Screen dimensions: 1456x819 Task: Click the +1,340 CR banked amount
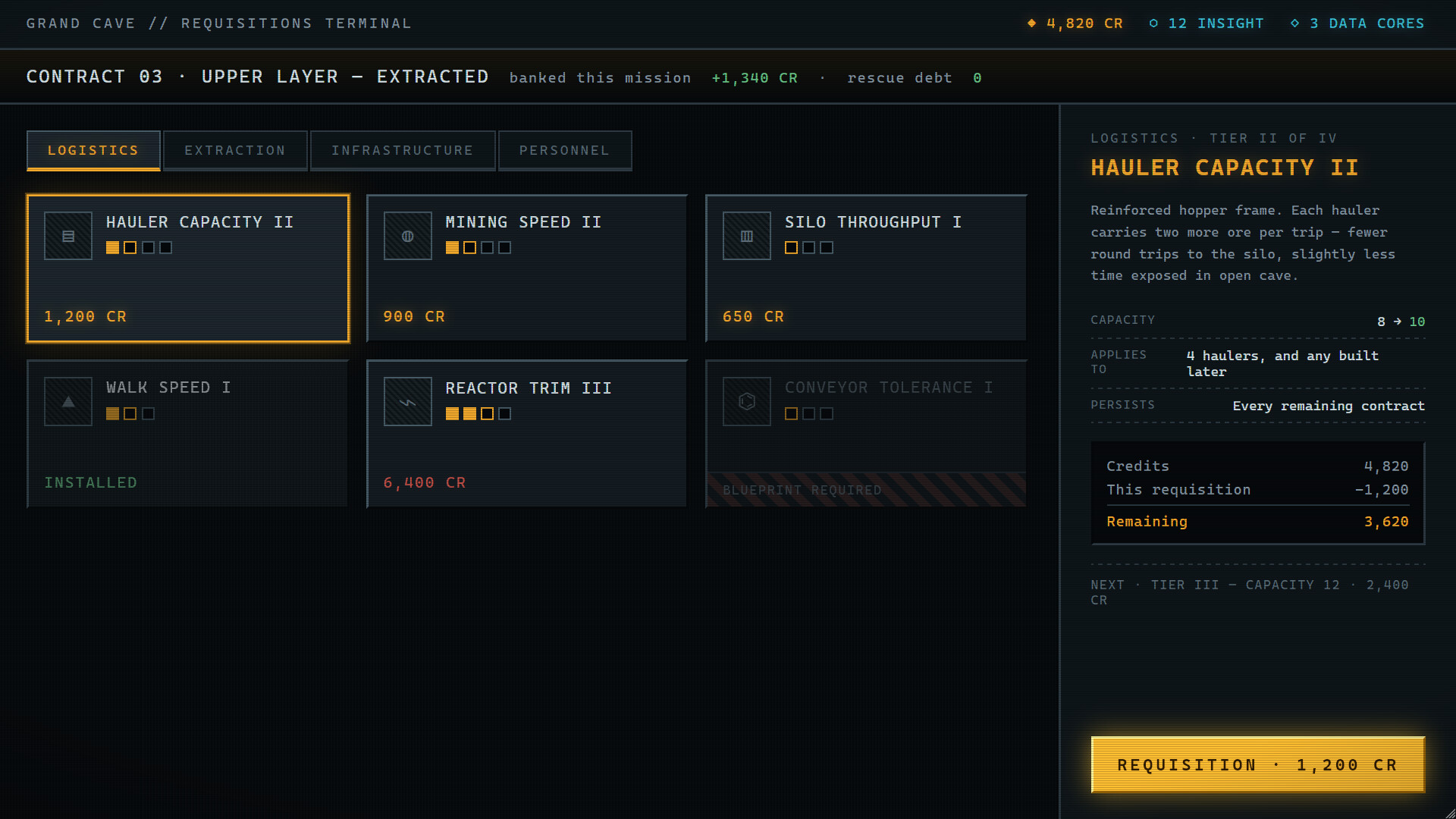coord(755,78)
